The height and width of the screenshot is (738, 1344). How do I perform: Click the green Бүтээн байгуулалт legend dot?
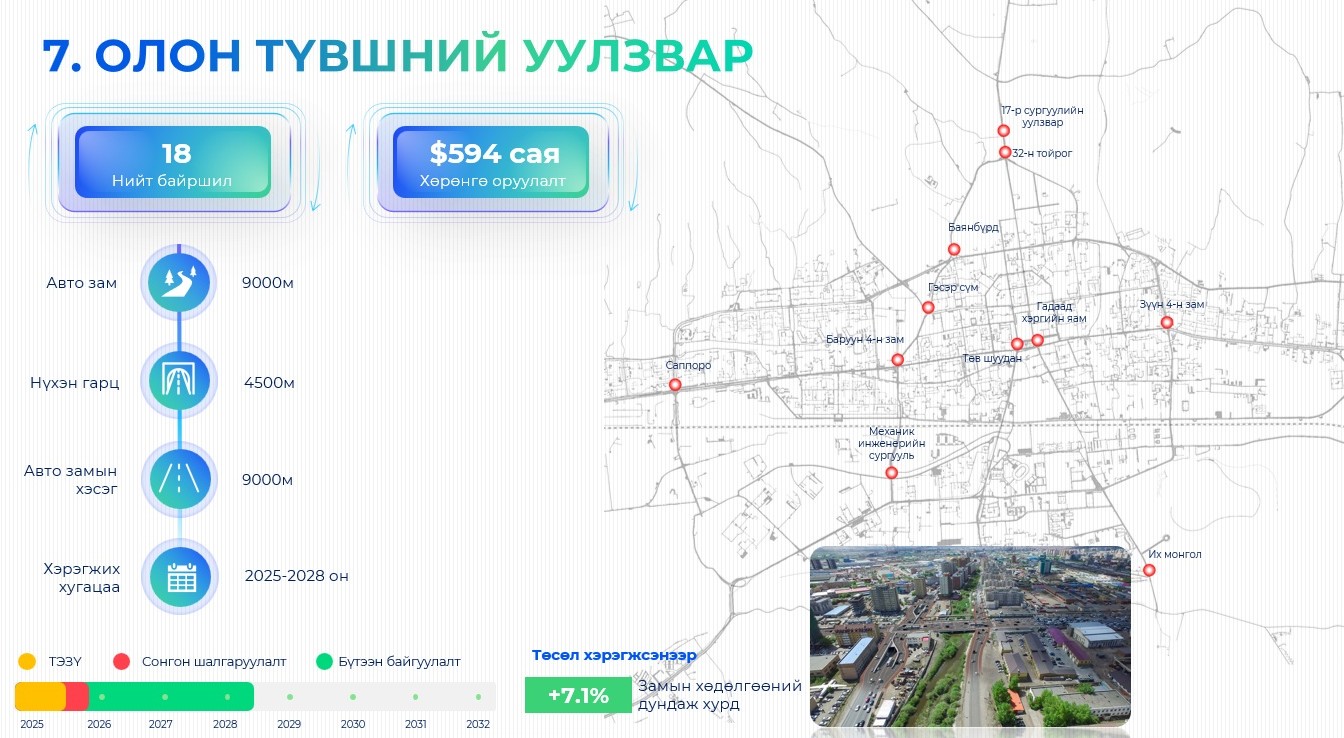point(323,661)
